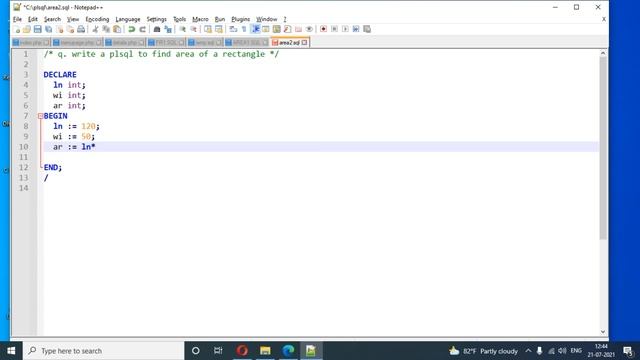
Task: Save the file with the floppy disk icon
Action: click(38, 29)
